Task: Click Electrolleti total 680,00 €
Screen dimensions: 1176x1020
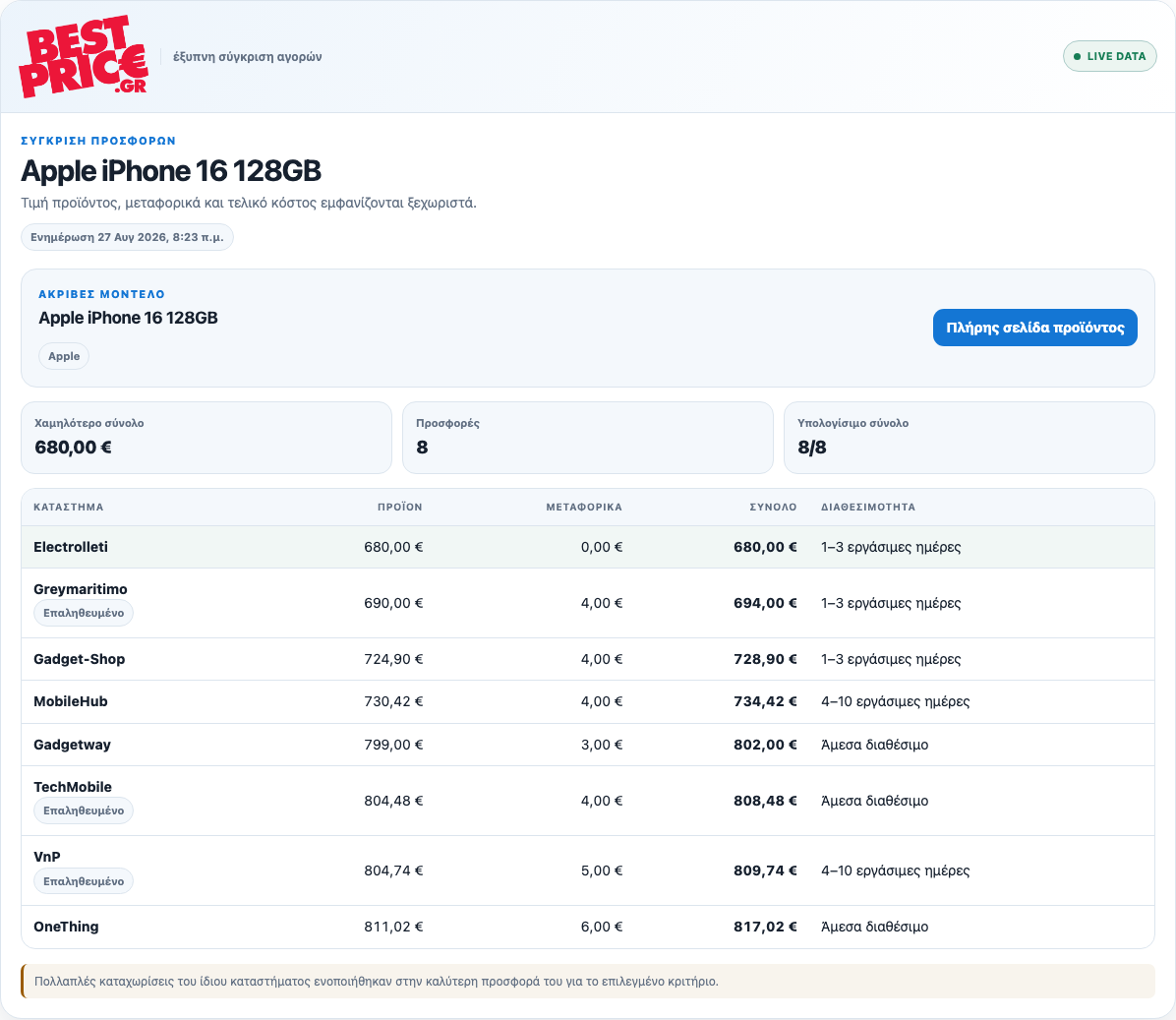Action: click(765, 547)
